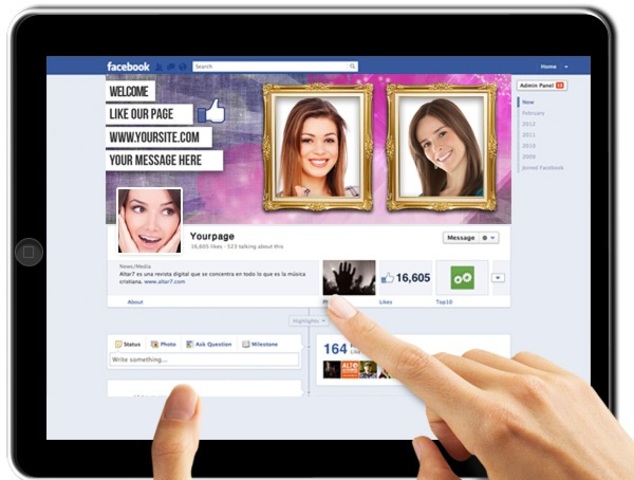Click the Yourpage page title
The width and height of the screenshot is (634, 480).
pos(212,236)
